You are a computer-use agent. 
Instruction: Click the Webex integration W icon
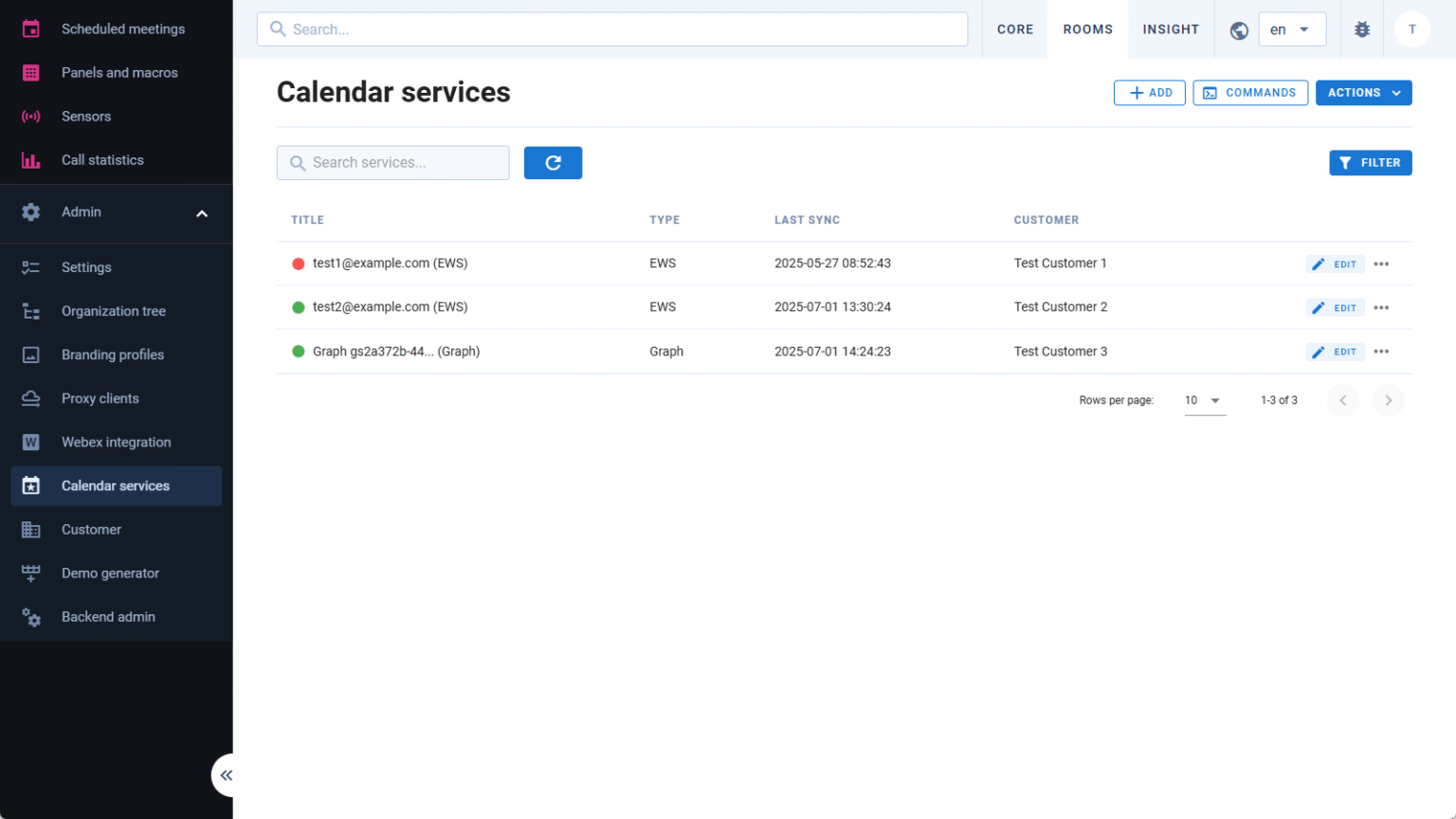(30, 442)
